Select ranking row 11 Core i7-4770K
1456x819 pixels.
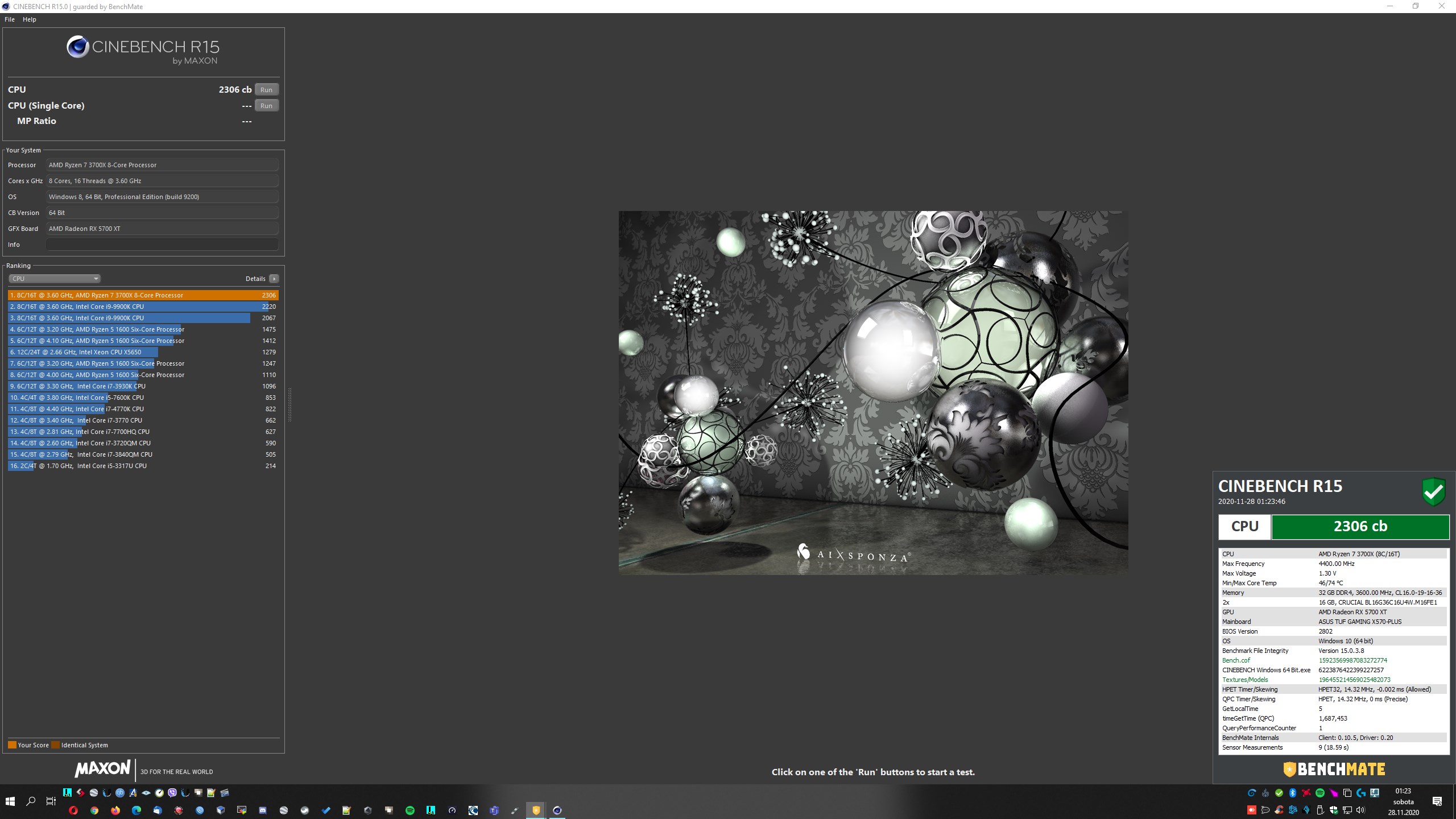(143, 409)
